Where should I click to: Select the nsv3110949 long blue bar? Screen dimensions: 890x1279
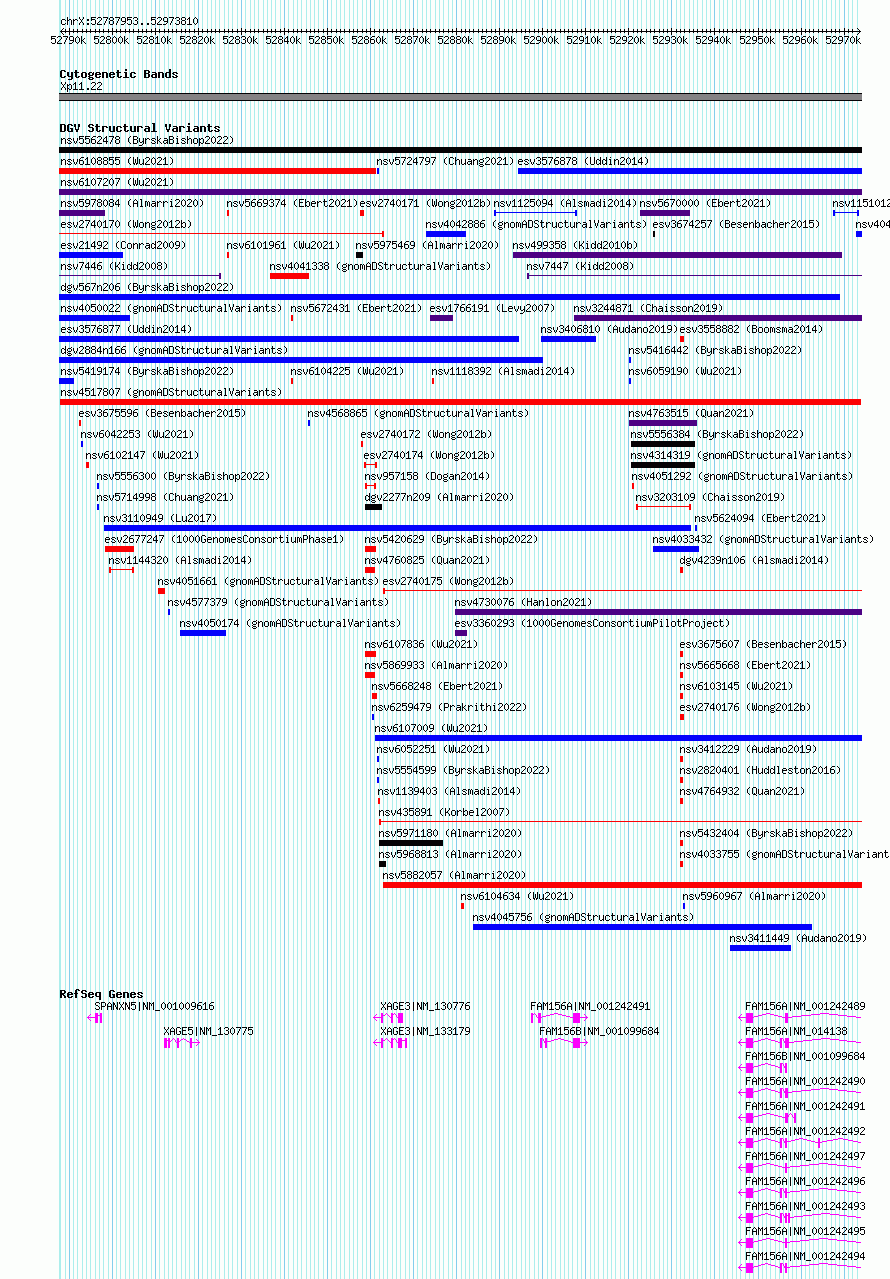point(397,528)
